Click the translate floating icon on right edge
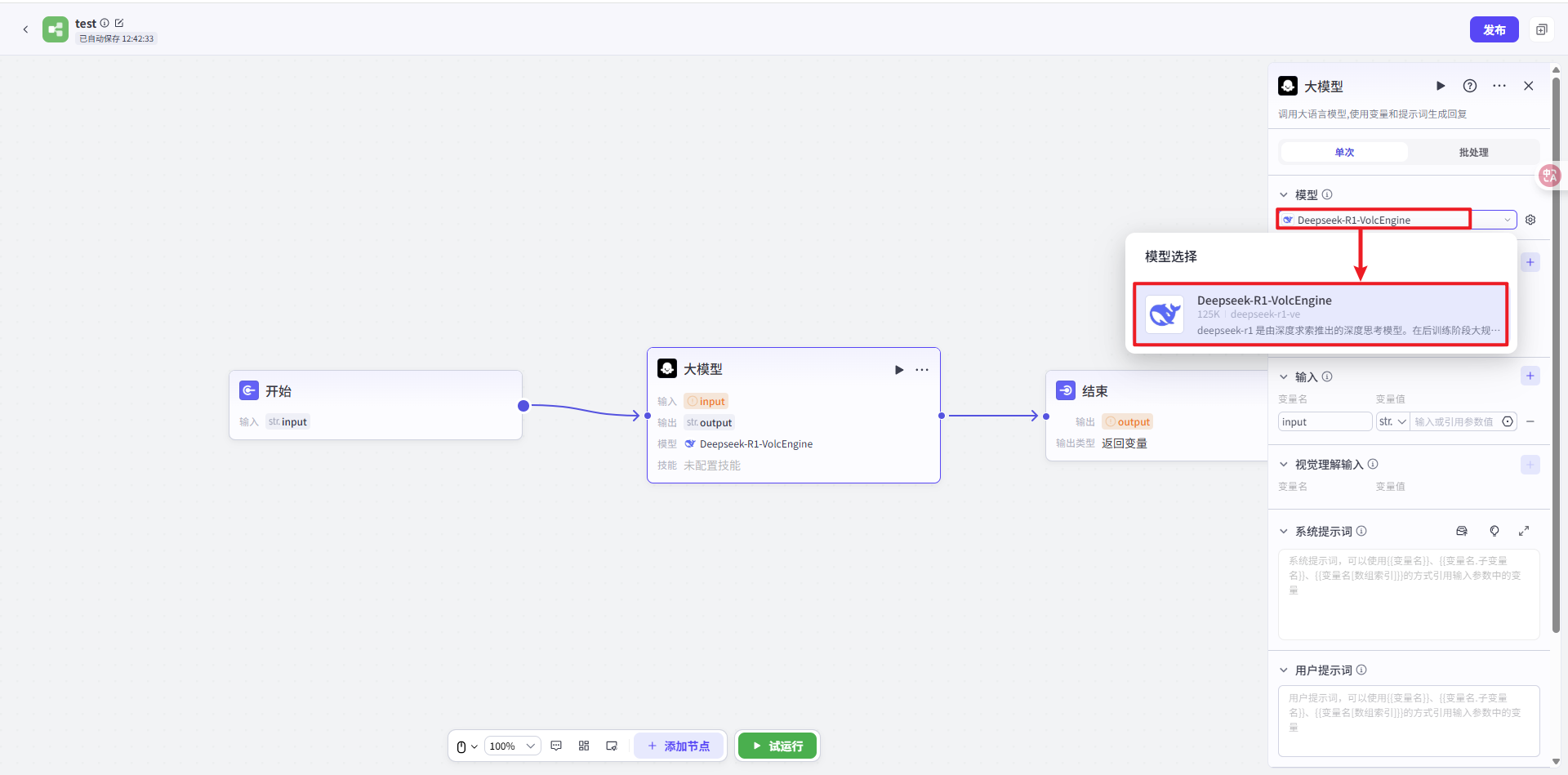This screenshot has height=775, width=1568. coord(1549,176)
